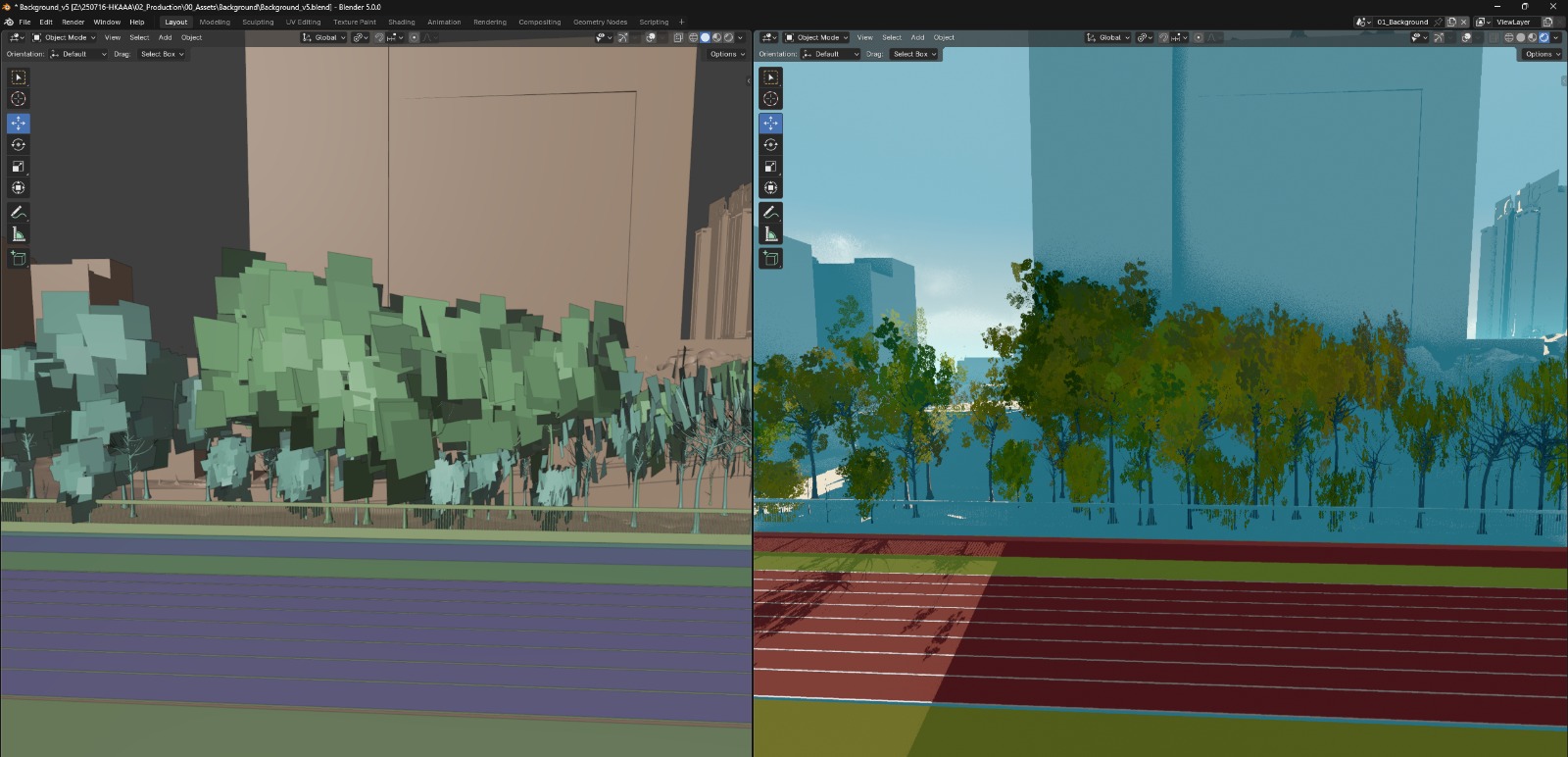Open the Blender logo app menu
The image size is (1568, 757).
[x=8, y=22]
